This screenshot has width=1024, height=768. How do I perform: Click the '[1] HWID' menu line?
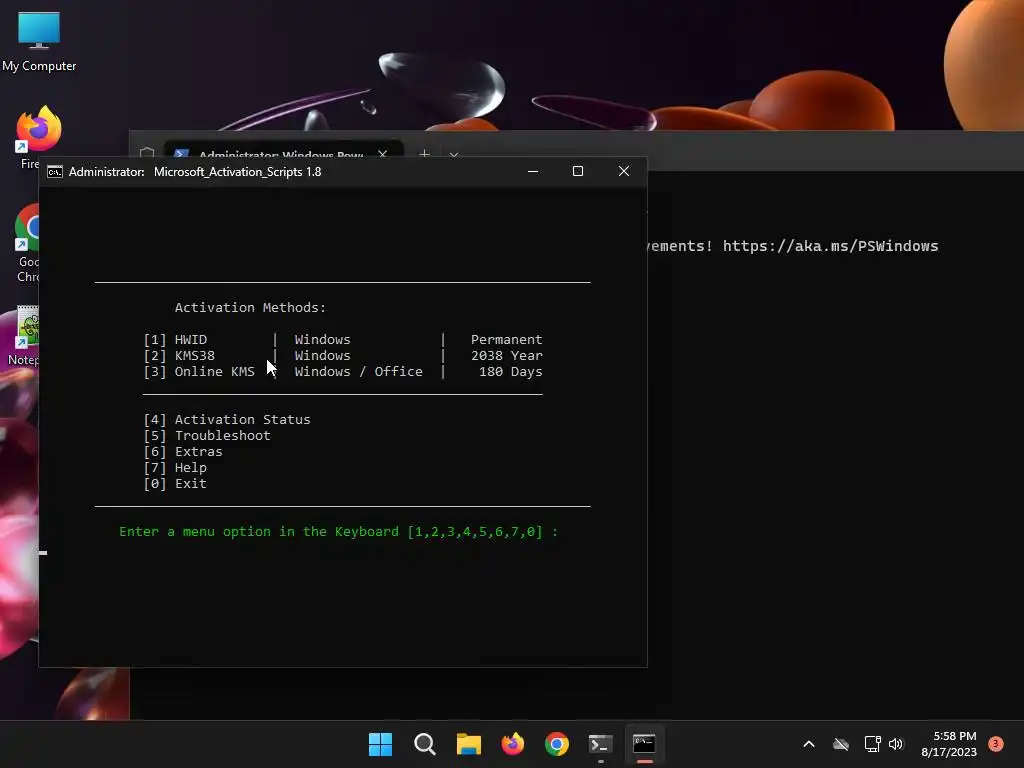(343, 340)
